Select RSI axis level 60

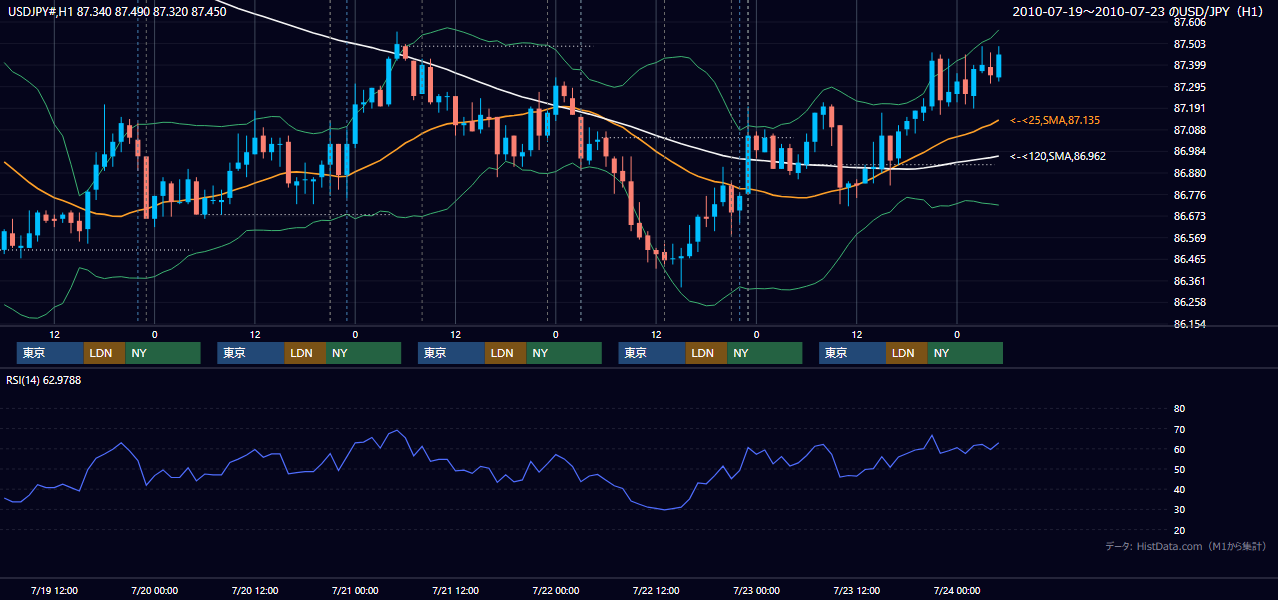(x=1179, y=449)
